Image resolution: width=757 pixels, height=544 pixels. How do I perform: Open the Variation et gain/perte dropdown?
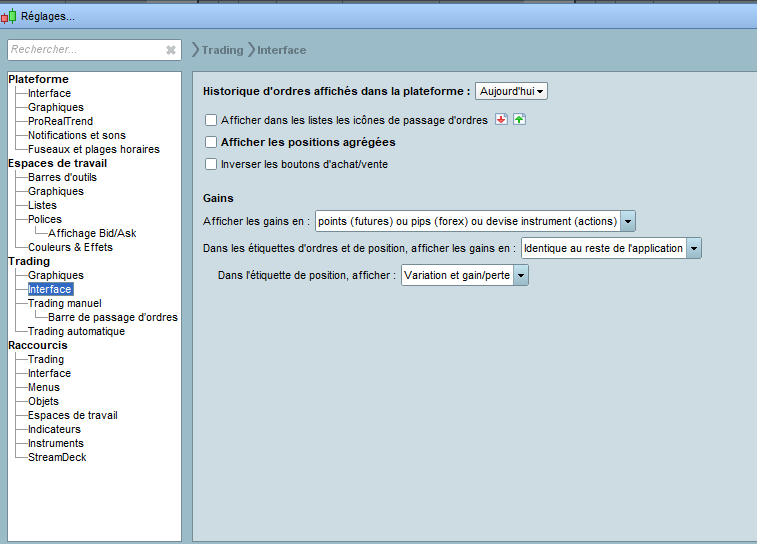coord(464,275)
